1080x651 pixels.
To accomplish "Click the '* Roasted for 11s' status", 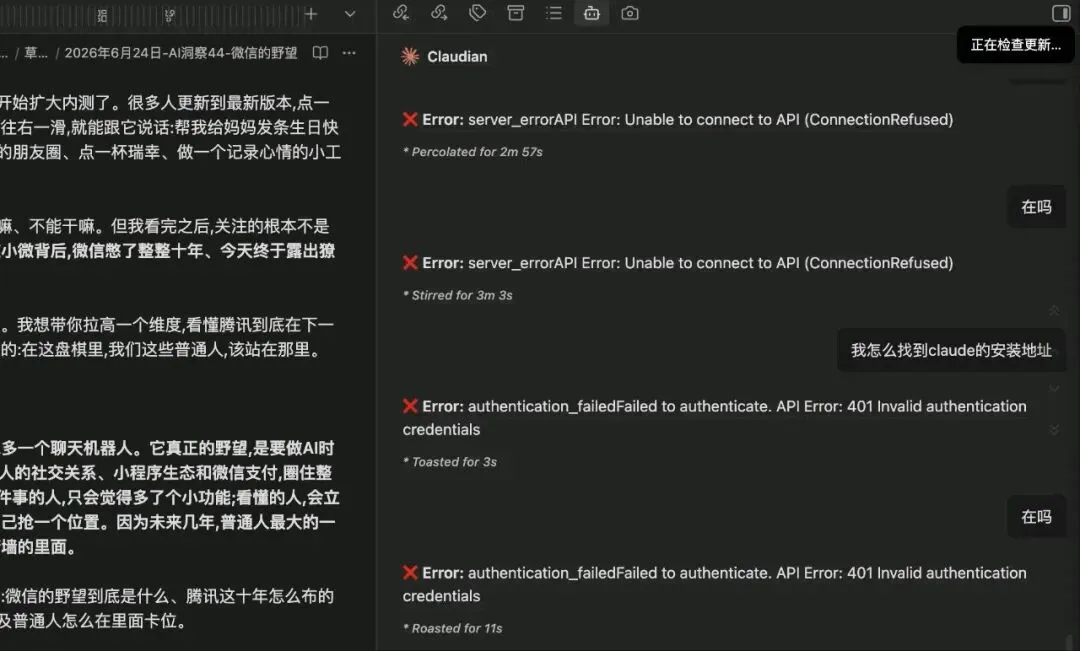I will (453, 629).
